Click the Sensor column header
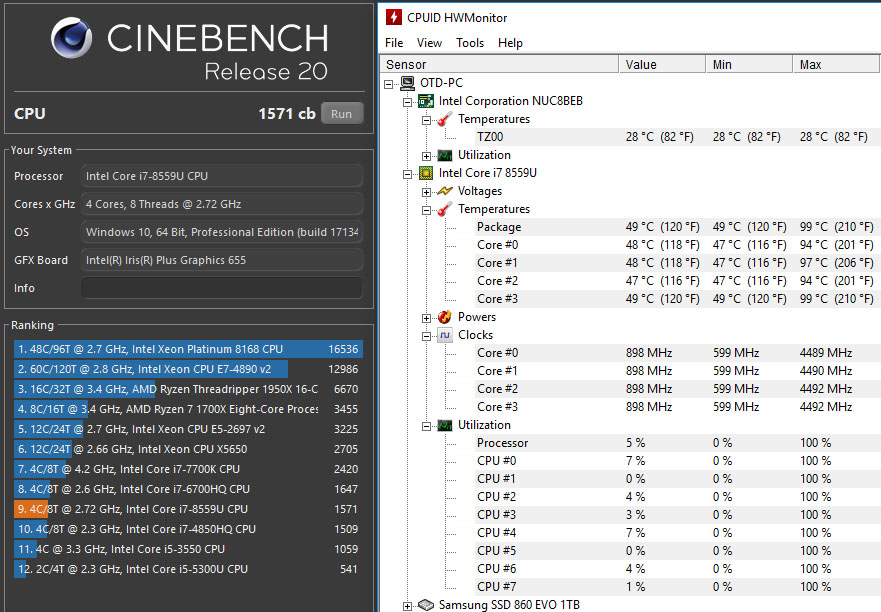The image size is (881, 612). coord(499,65)
